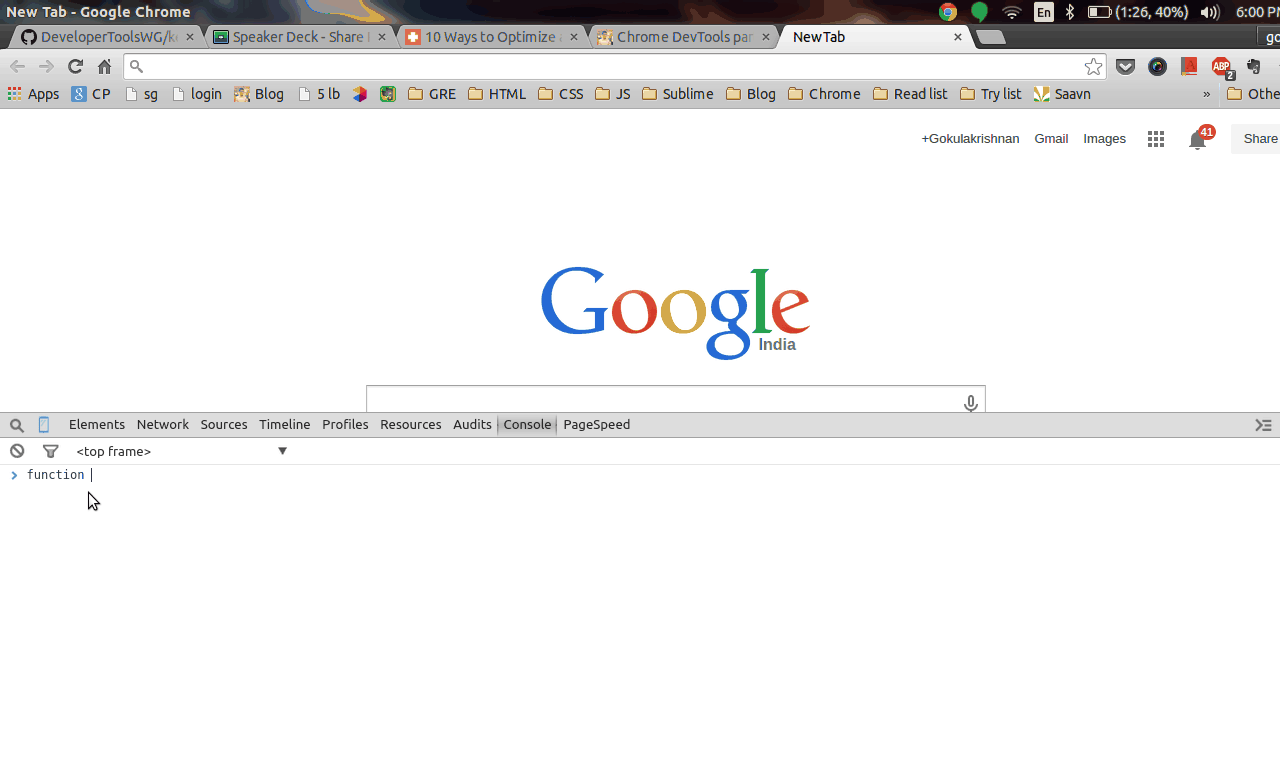Reload the page with refresh icon
1280x768 pixels.
(75, 67)
